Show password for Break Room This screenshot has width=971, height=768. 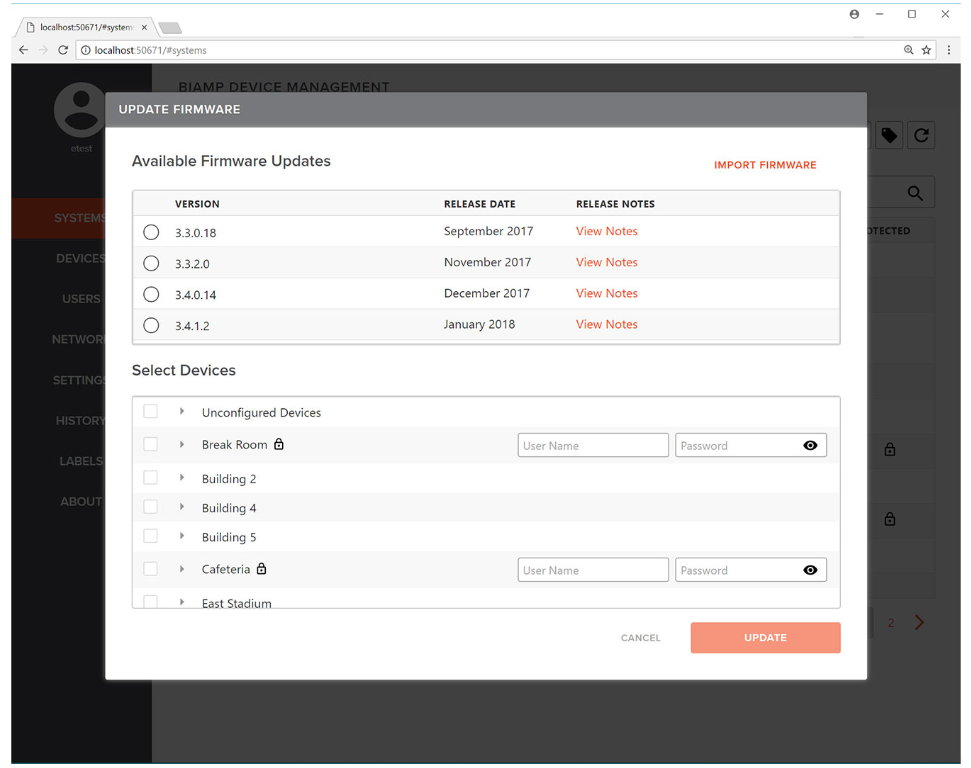810,446
